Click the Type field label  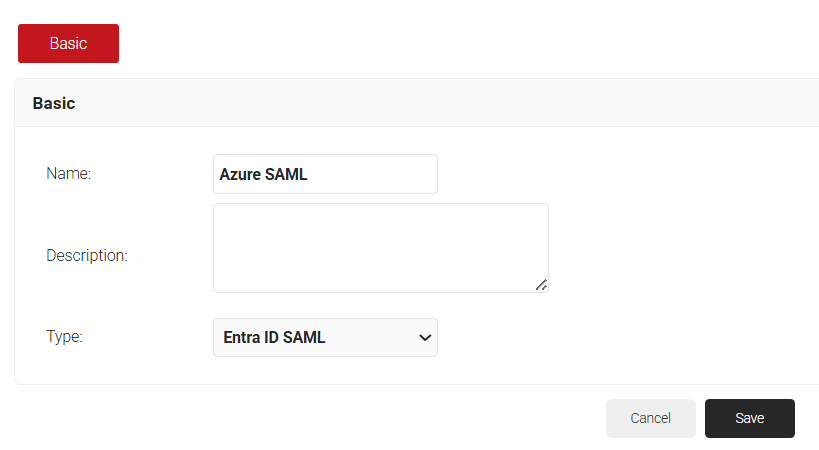point(64,337)
